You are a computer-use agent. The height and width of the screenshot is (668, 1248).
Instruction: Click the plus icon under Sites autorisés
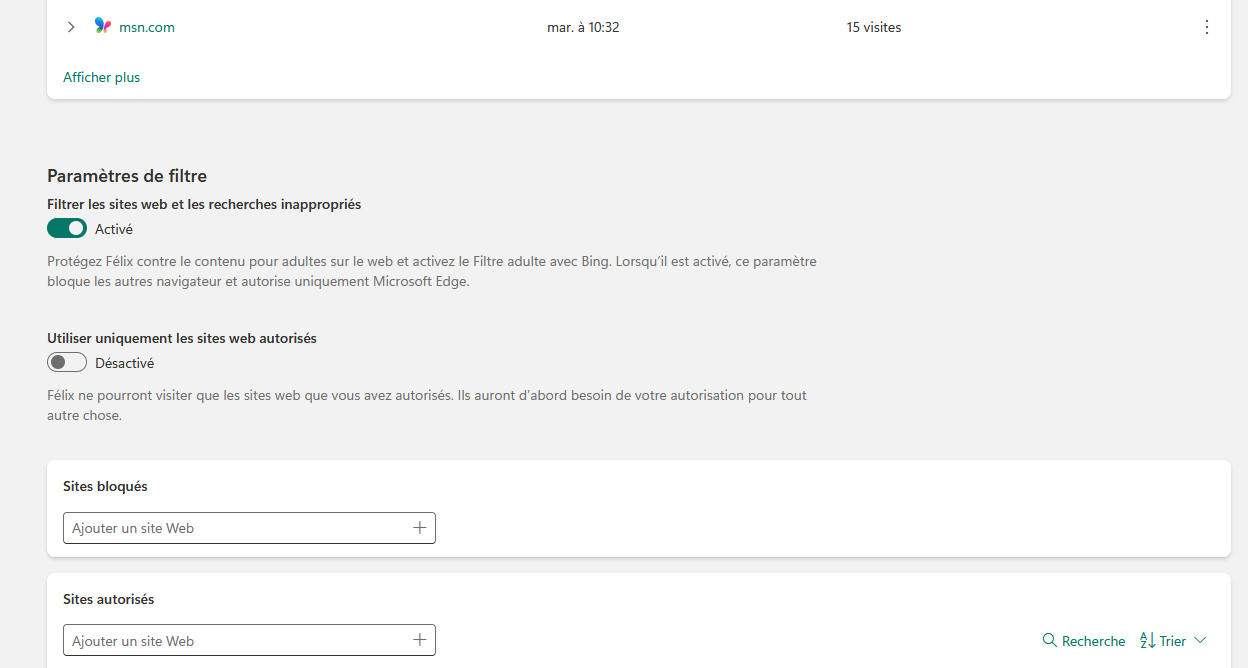pos(420,640)
